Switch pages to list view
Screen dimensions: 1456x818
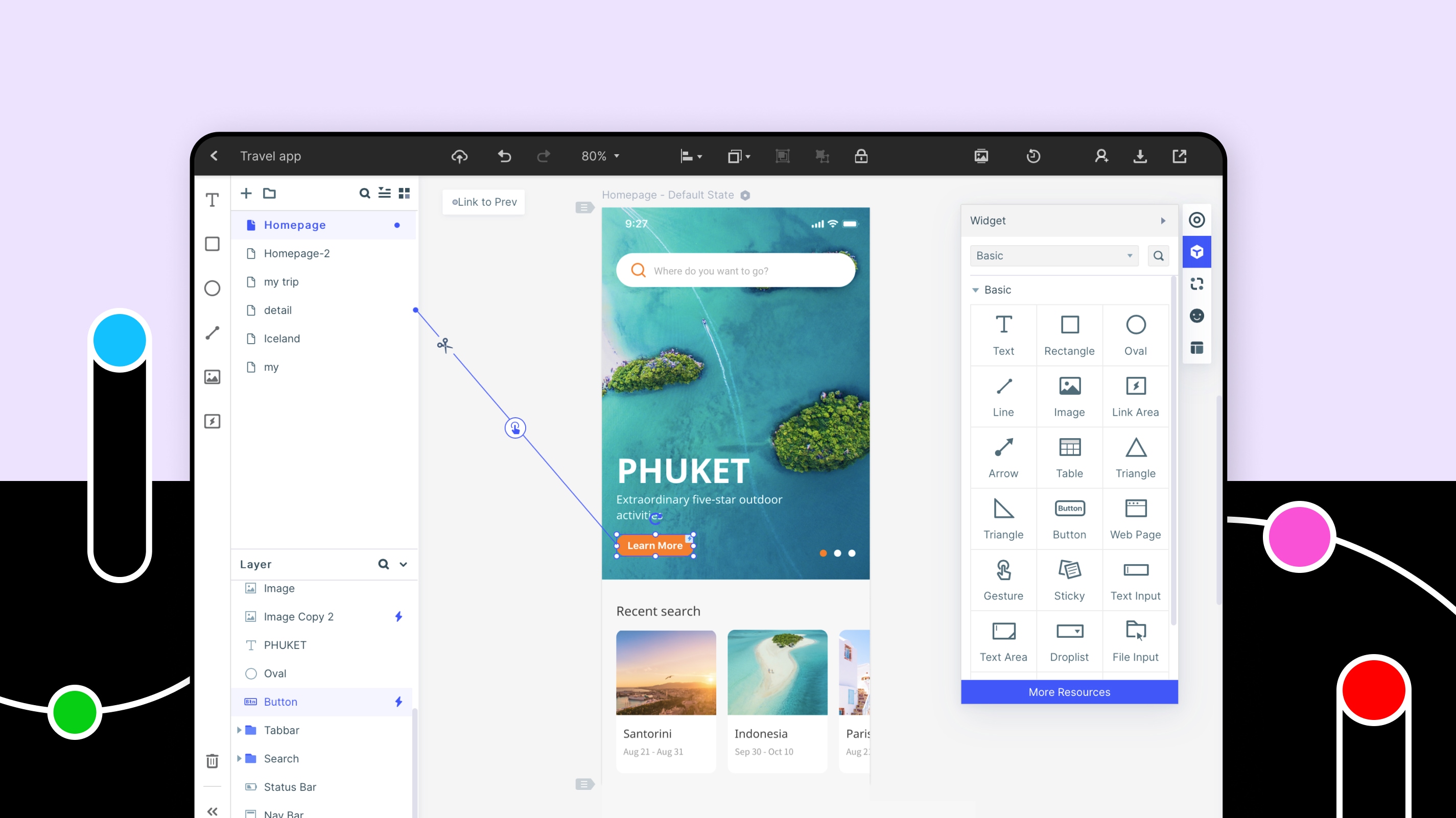pyautogui.click(x=384, y=193)
